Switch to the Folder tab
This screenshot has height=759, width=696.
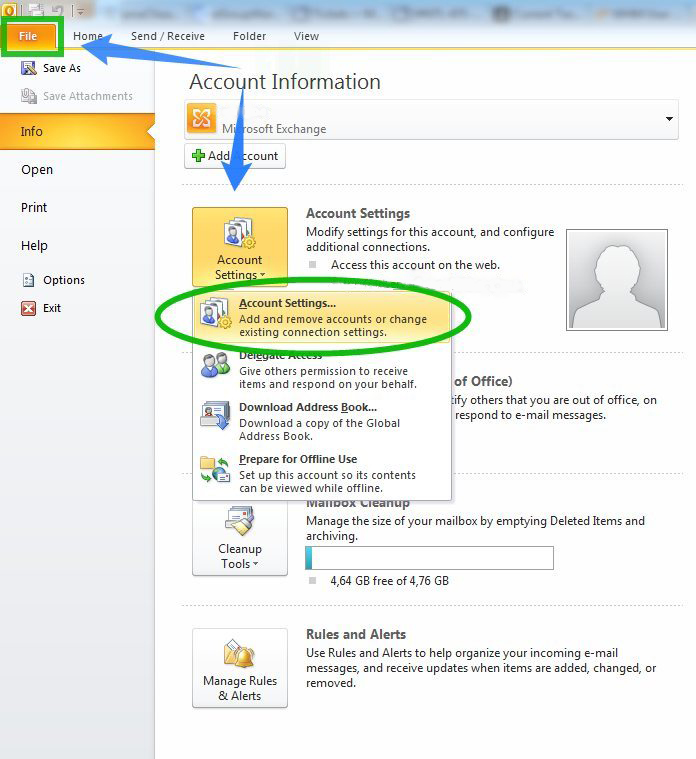(x=249, y=36)
